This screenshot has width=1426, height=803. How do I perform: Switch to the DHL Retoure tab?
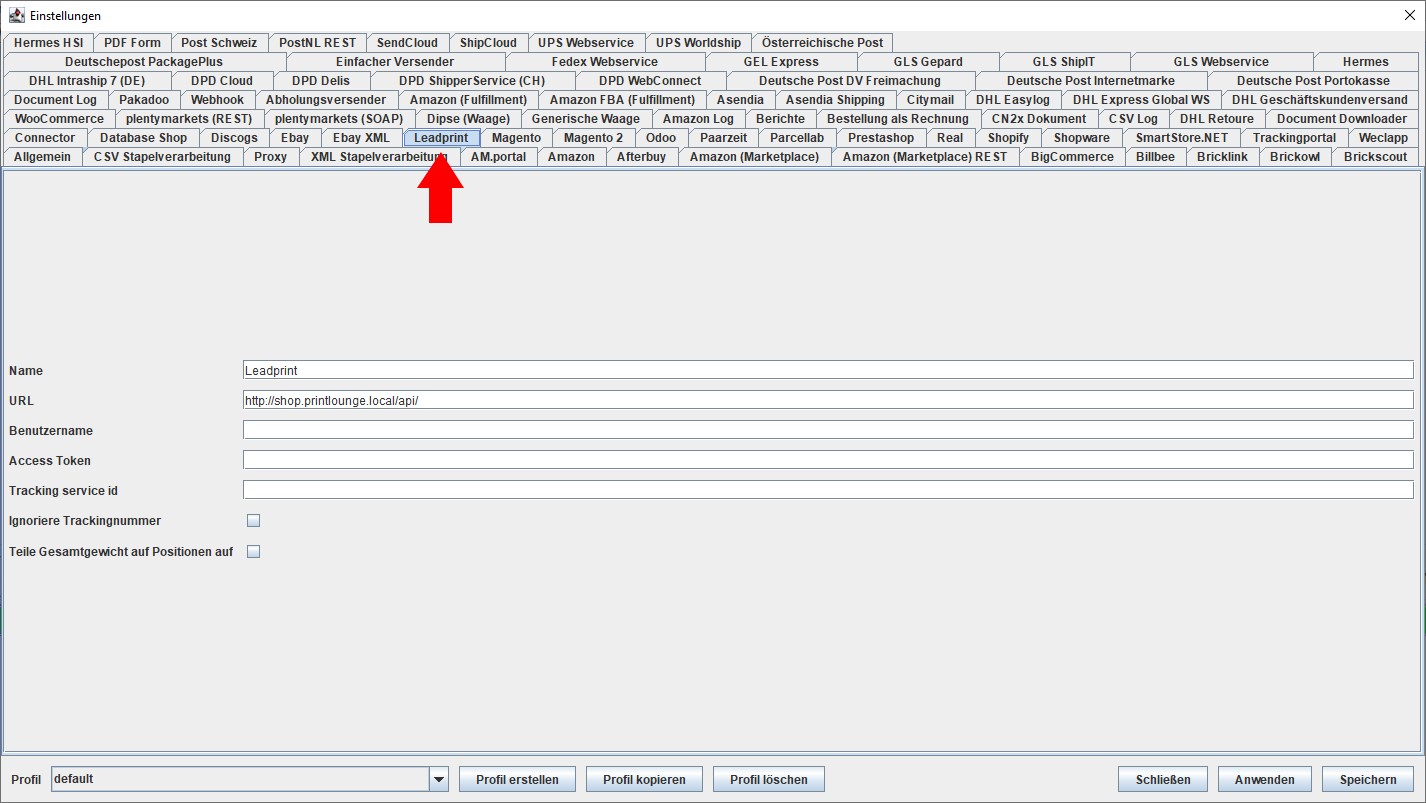[x=1217, y=119]
